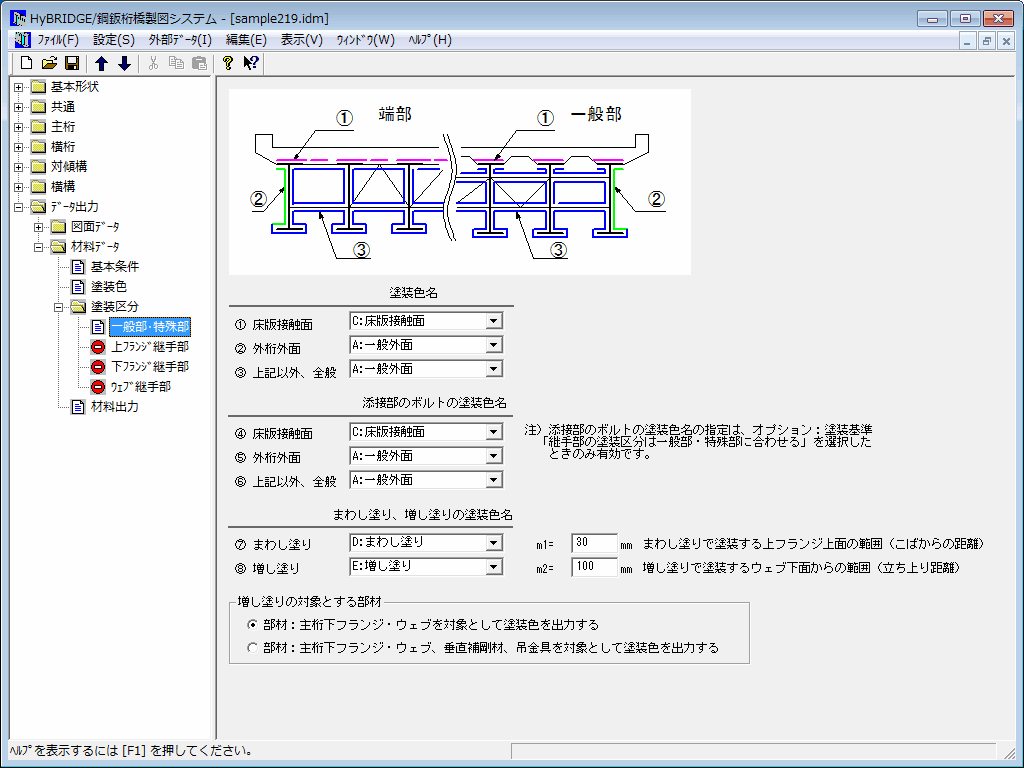Open the ① 床版接触面 paint color dropdown
1024x768 pixels.
point(493,321)
